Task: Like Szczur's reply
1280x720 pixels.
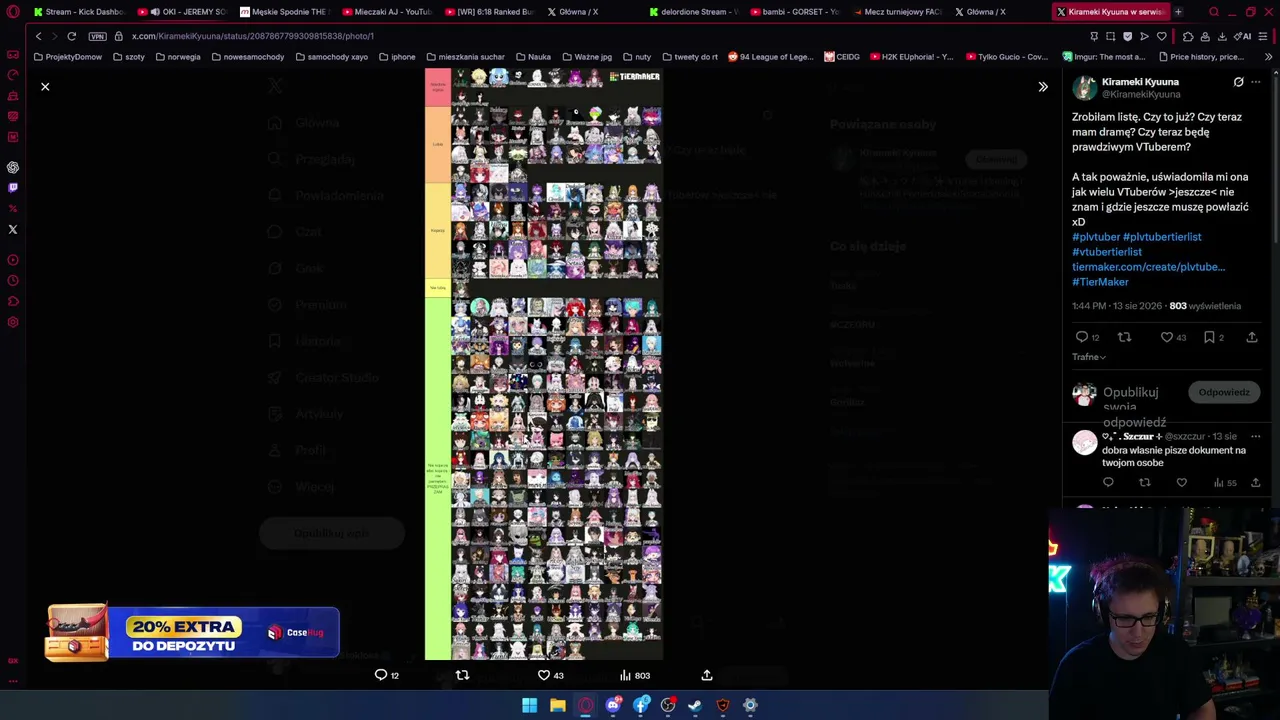Action: [x=1181, y=483]
